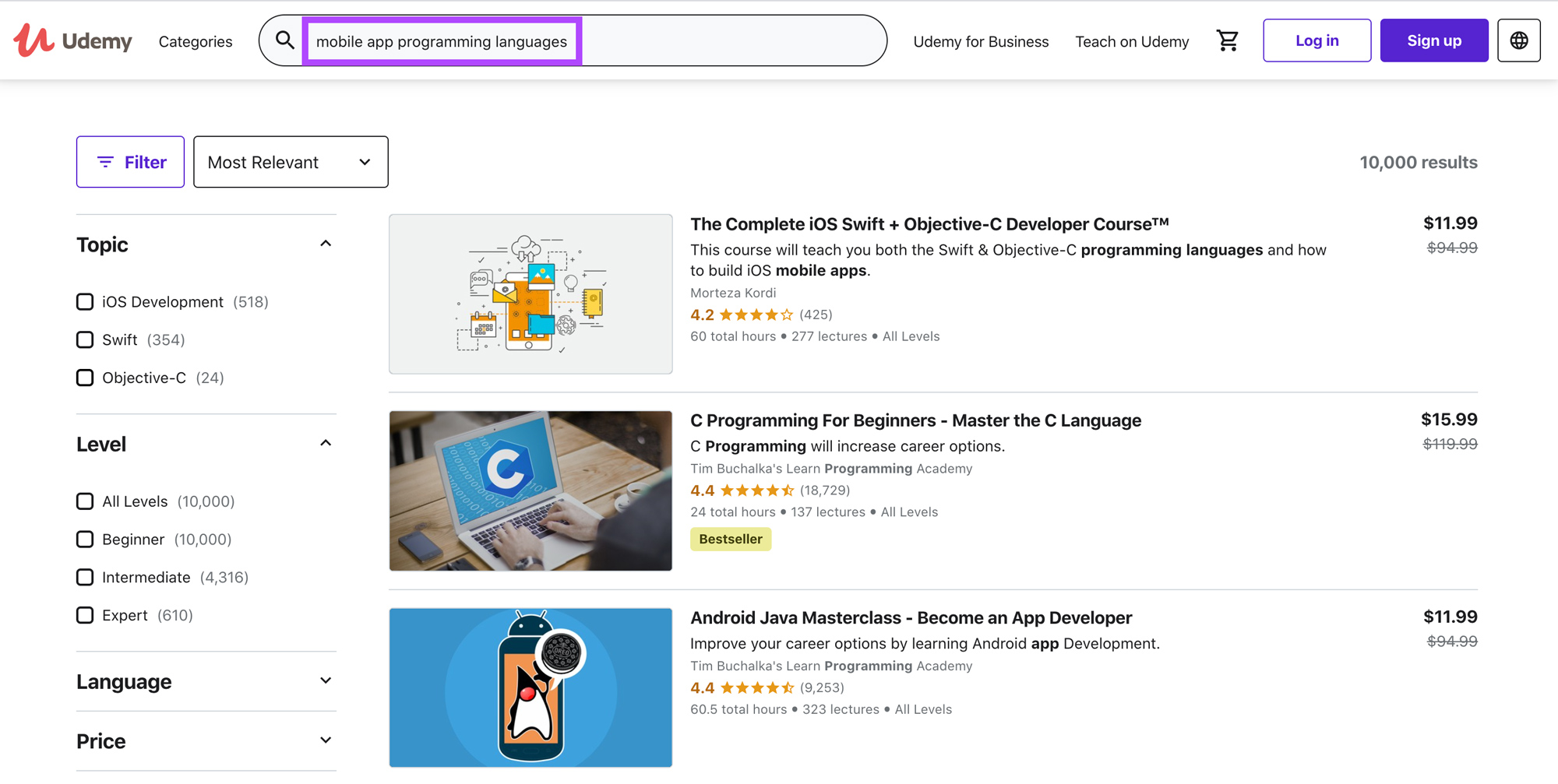Go to Udemy for Business
This screenshot has width=1558, height=784.
(981, 41)
